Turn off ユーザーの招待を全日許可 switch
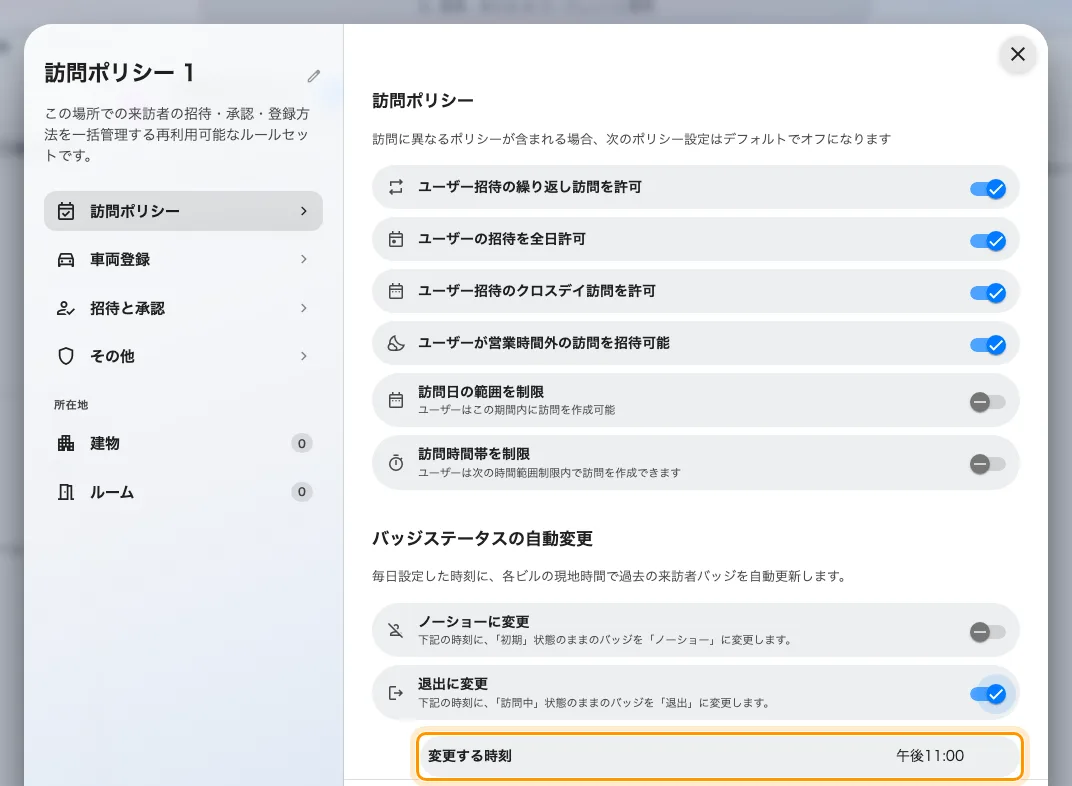Viewport: 1072px width, 786px height. coord(988,241)
